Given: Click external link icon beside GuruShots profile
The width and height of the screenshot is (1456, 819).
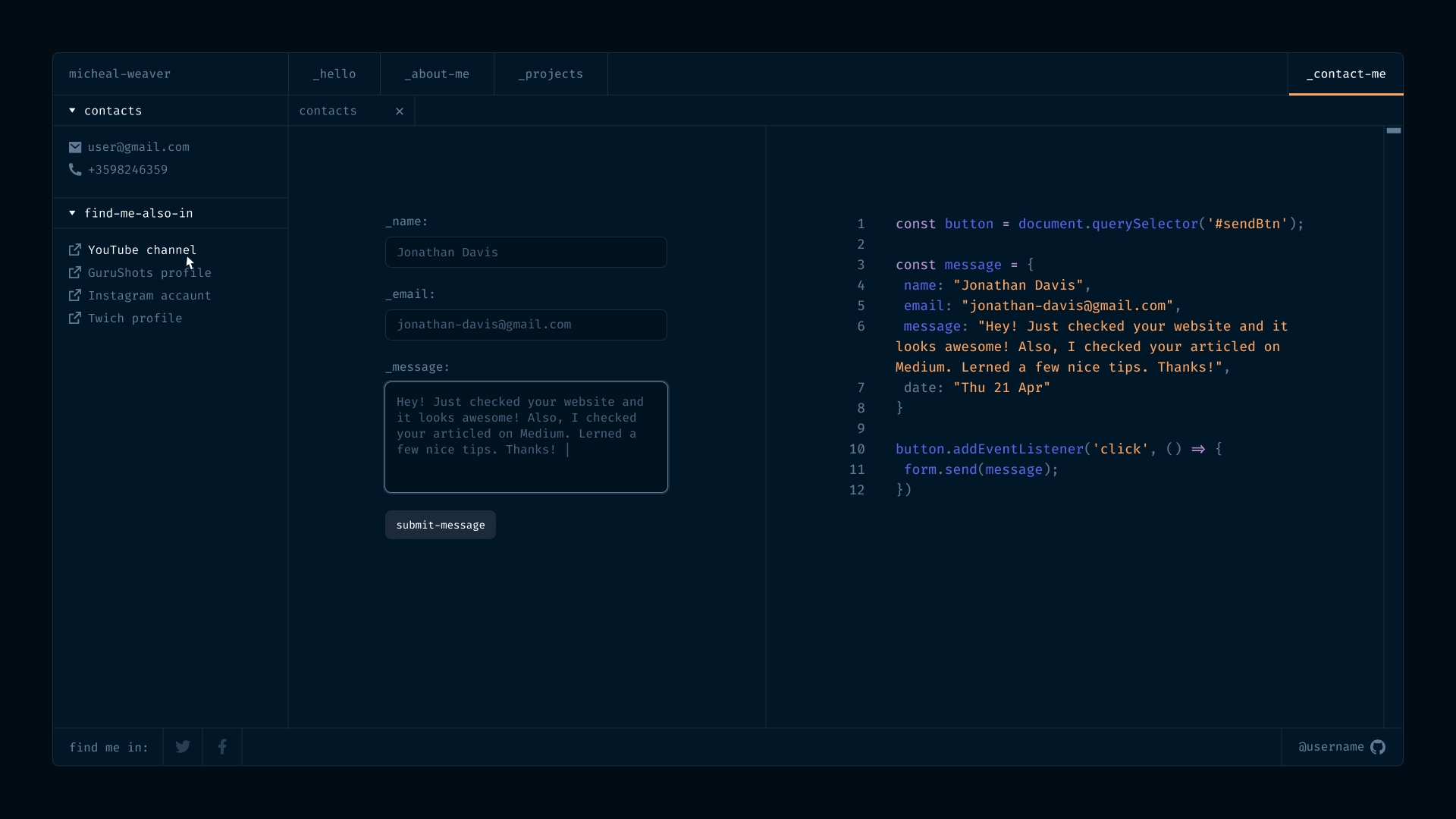Looking at the screenshot, I should click(x=75, y=273).
